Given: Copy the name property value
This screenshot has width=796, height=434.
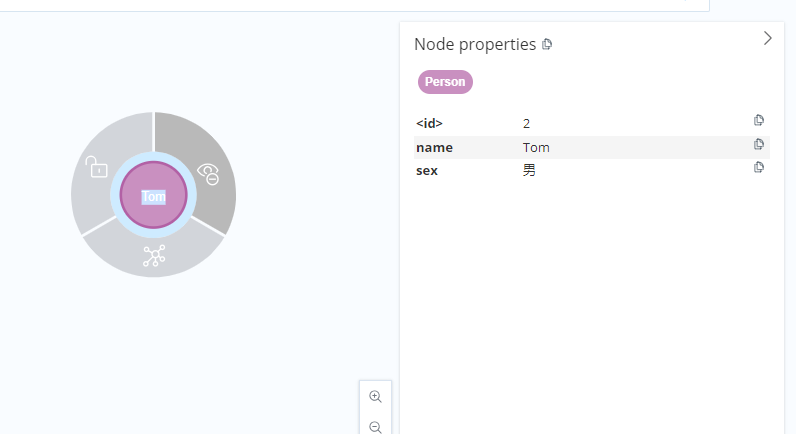Looking at the screenshot, I should coord(758,144).
